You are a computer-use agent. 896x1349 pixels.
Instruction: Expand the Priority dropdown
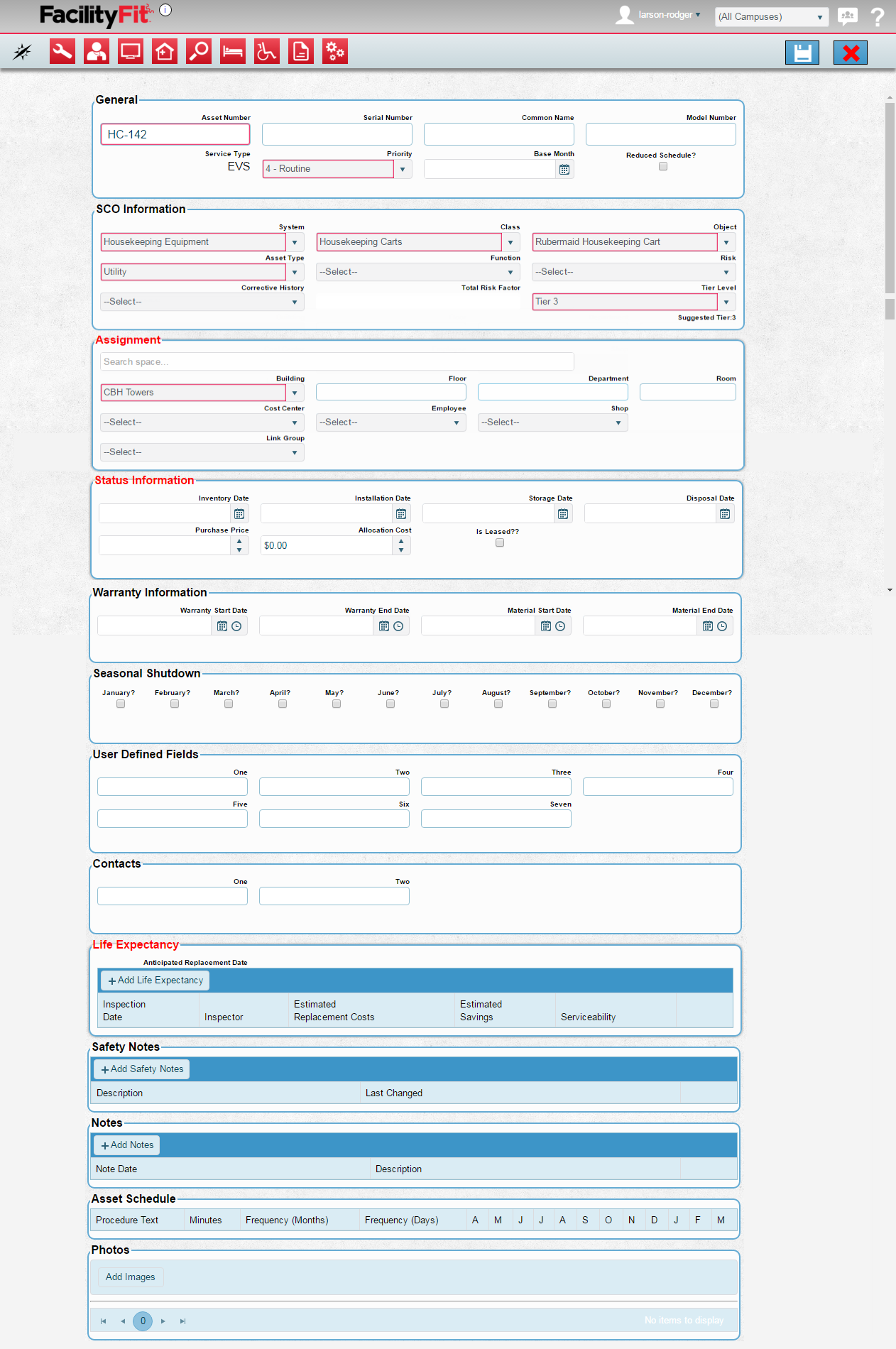click(403, 169)
